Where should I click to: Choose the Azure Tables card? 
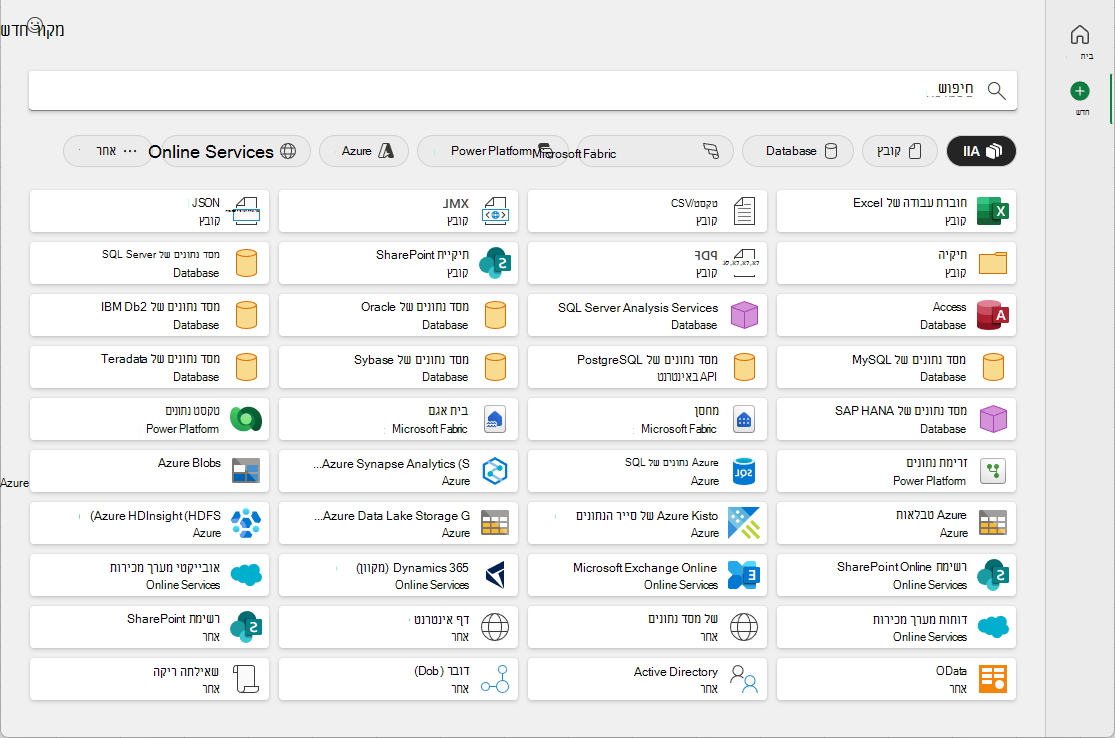896,523
